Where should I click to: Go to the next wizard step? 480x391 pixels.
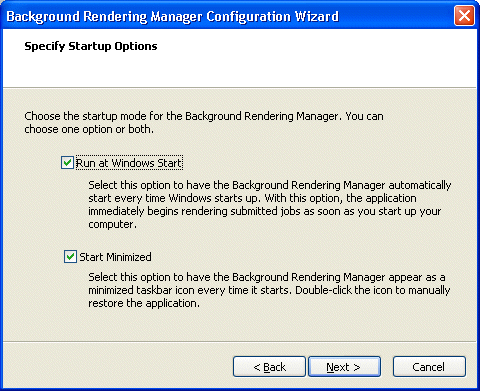click(x=344, y=367)
